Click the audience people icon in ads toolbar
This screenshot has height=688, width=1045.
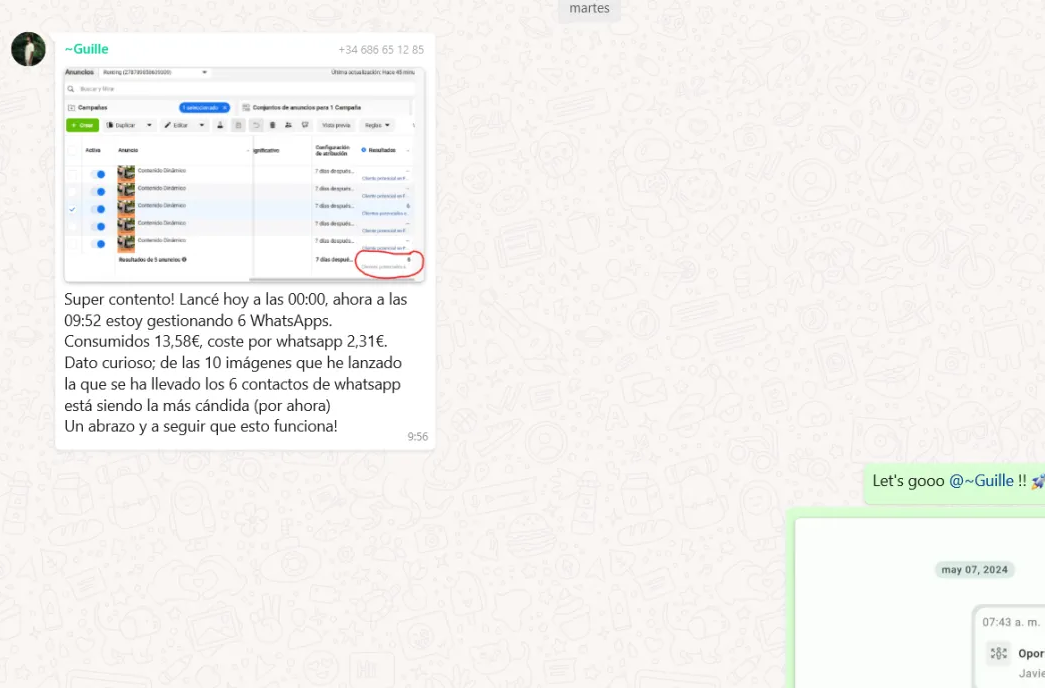click(x=288, y=125)
